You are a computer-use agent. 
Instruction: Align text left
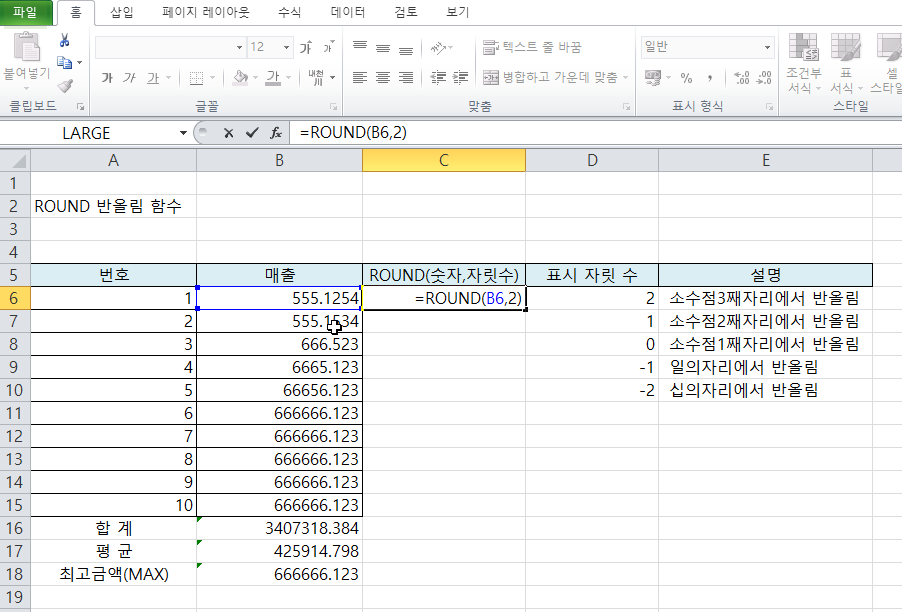pos(360,78)
